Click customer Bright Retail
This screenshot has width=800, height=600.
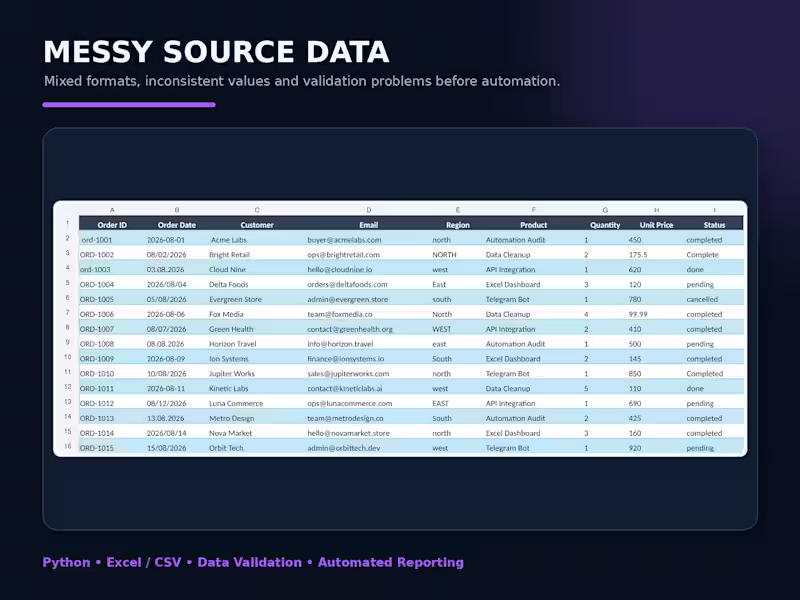(229, 255)
